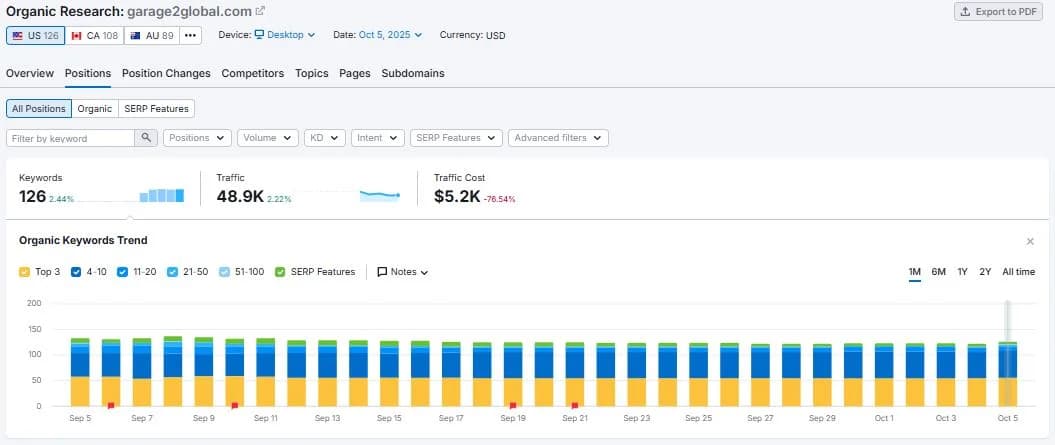Click the Oct 1 chart bar

click(884, 374)
